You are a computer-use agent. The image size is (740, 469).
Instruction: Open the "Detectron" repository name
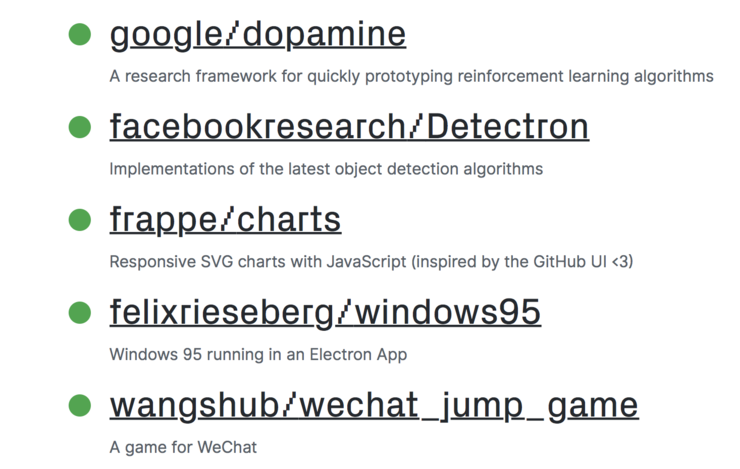click(508, 126)
